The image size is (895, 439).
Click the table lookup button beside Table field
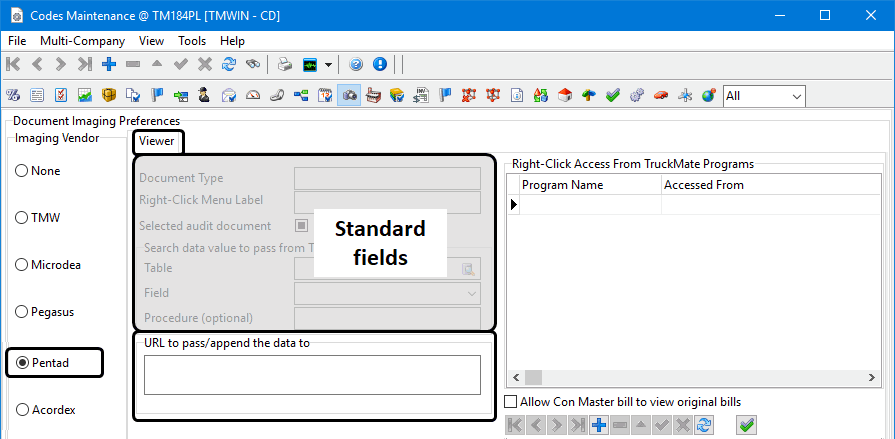tap(469, 269)
